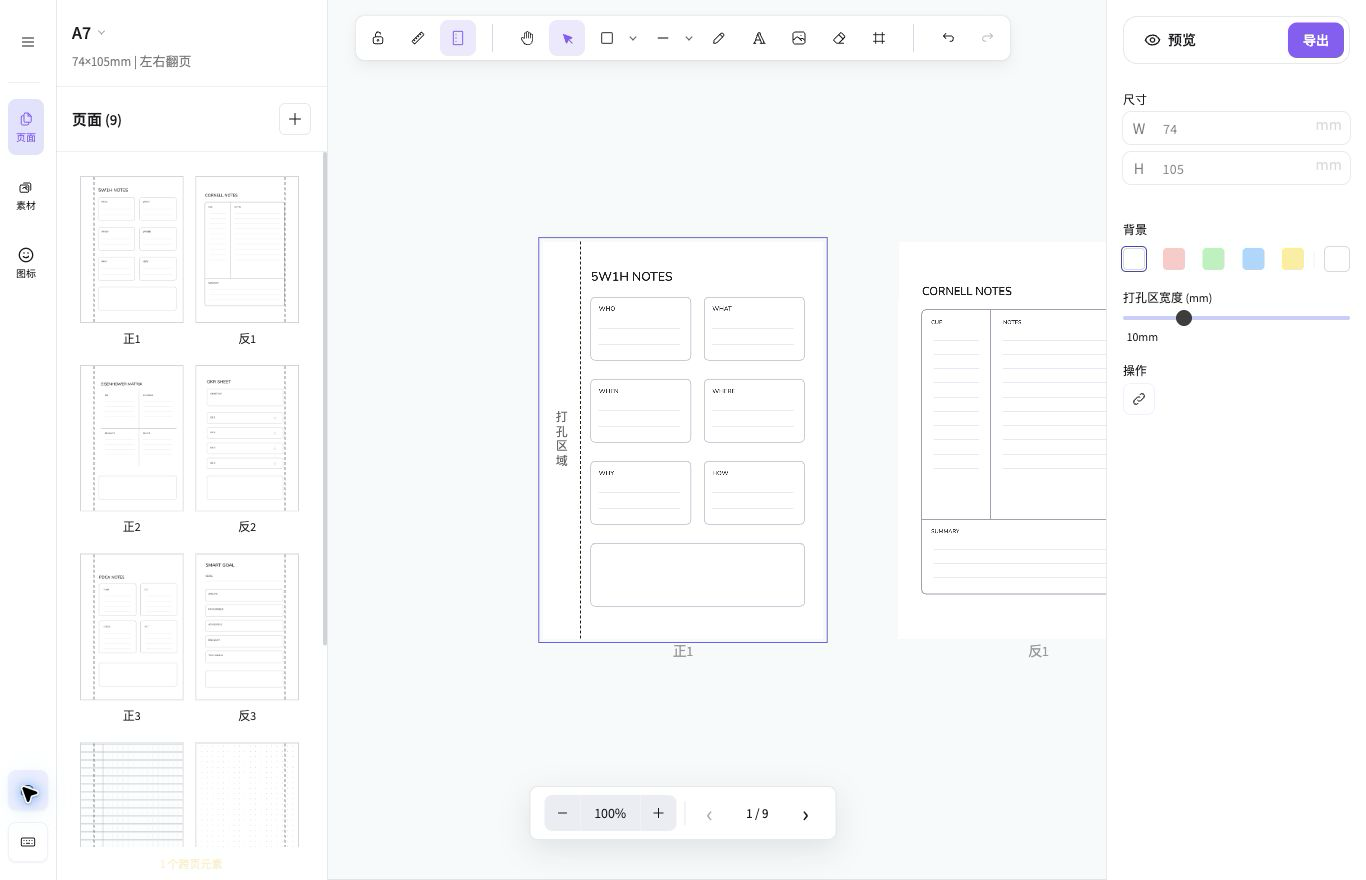Screen dimensions: 1366x880
Task: Click the 预览 preview button
Action: (x=1170, y=40)
